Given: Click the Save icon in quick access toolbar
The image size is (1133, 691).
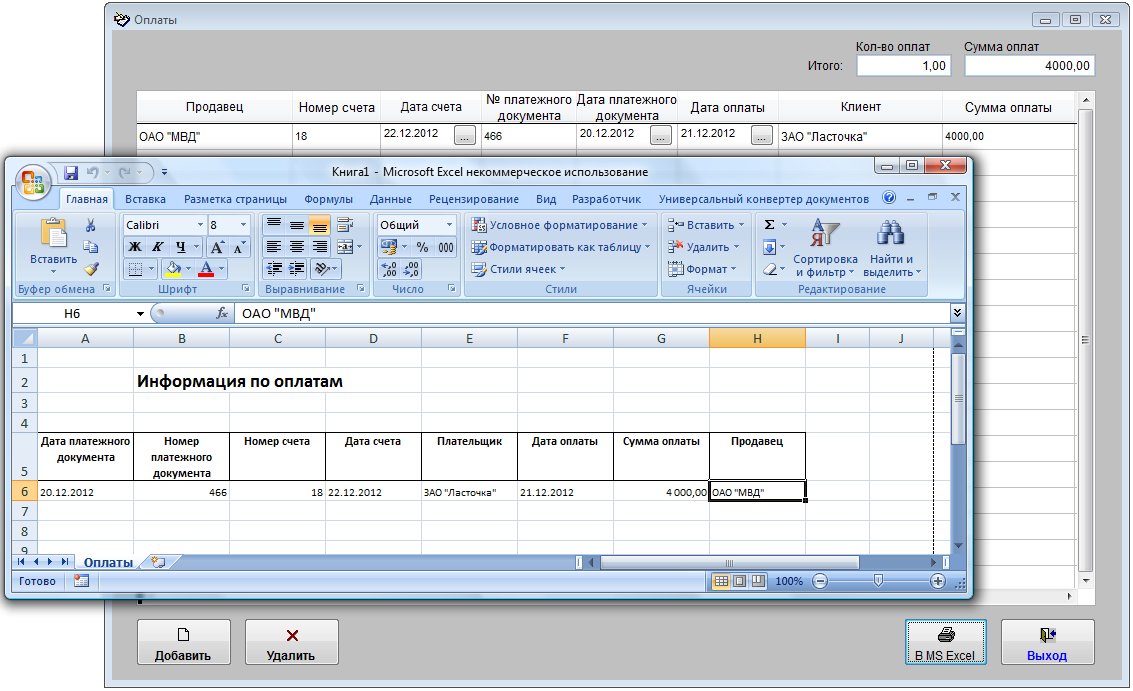Looking at the screenshot, I should click(x=71, y=172).
